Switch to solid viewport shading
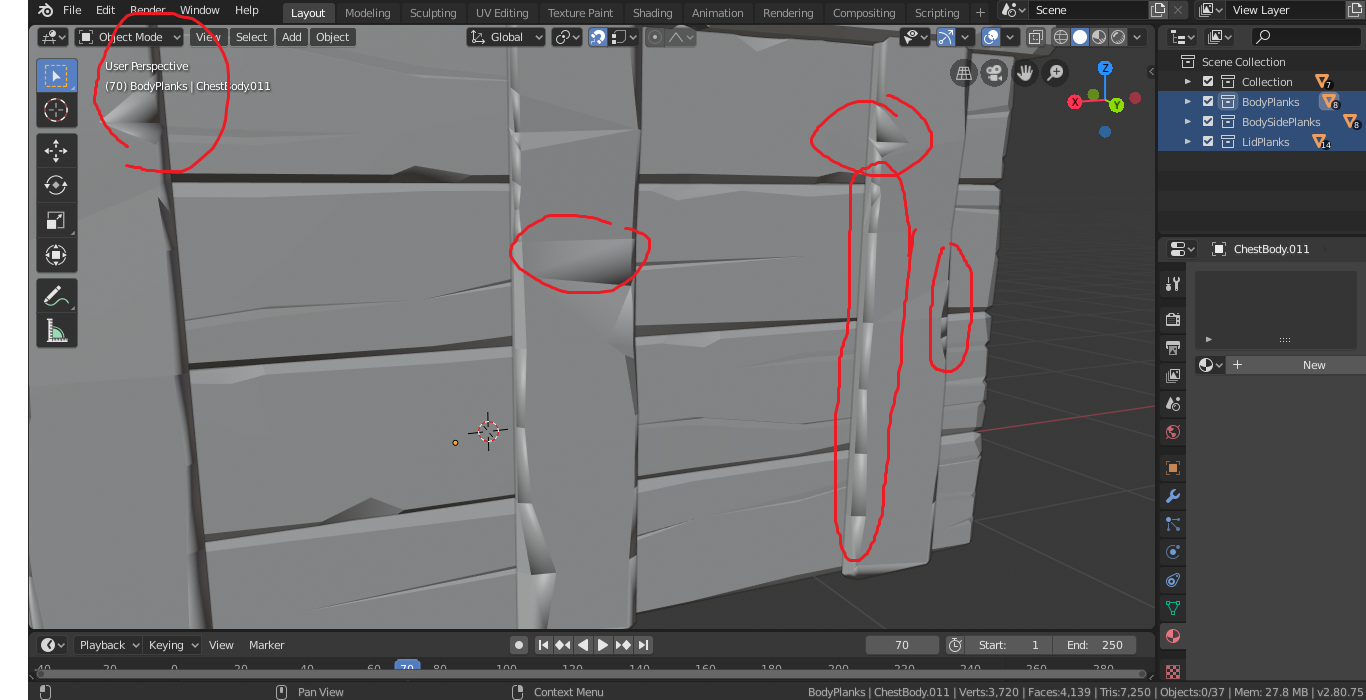The image size is (1366, 700). tap(1080, 37)
